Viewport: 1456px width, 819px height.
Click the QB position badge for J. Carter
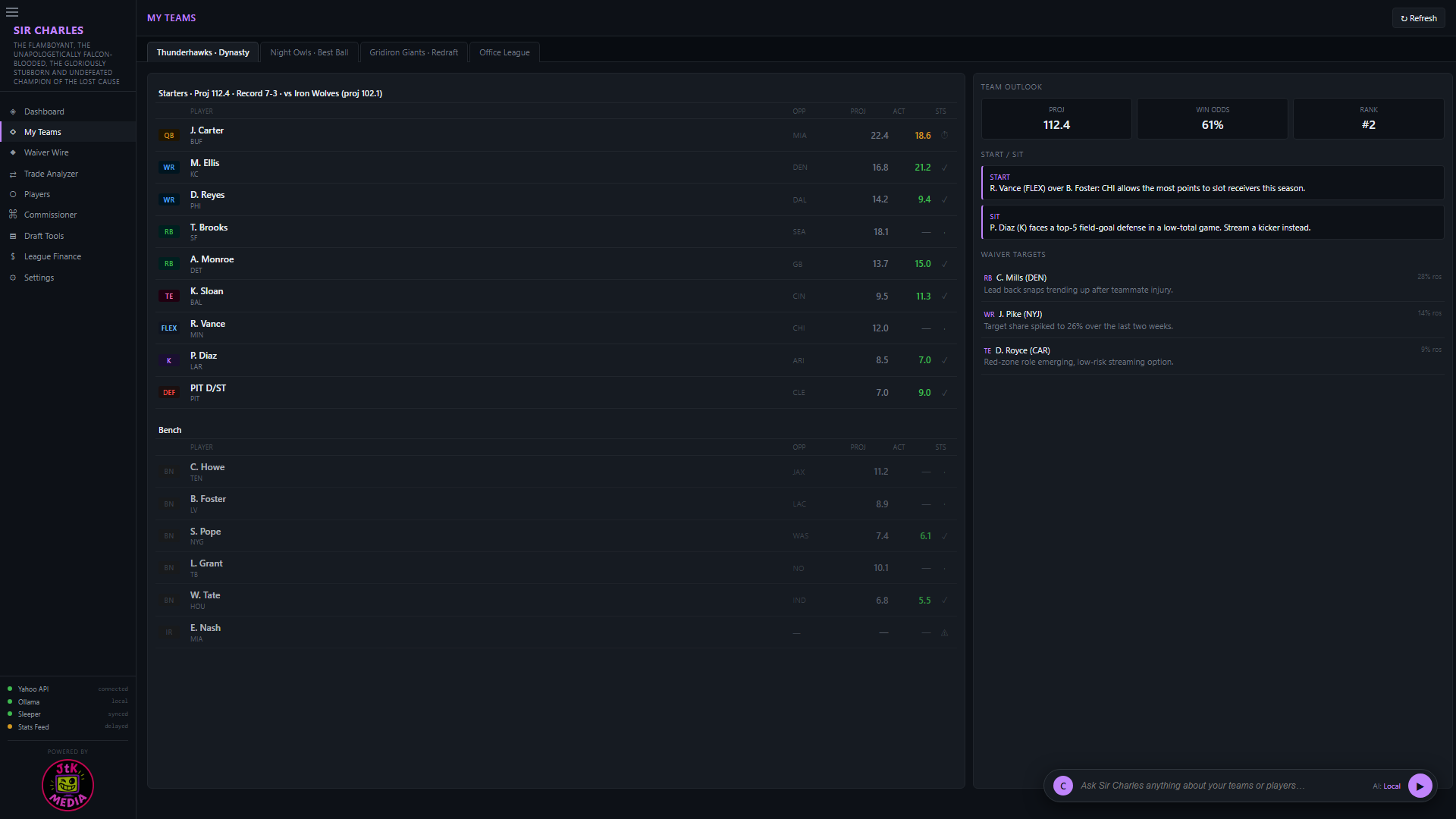click(169, 136)
